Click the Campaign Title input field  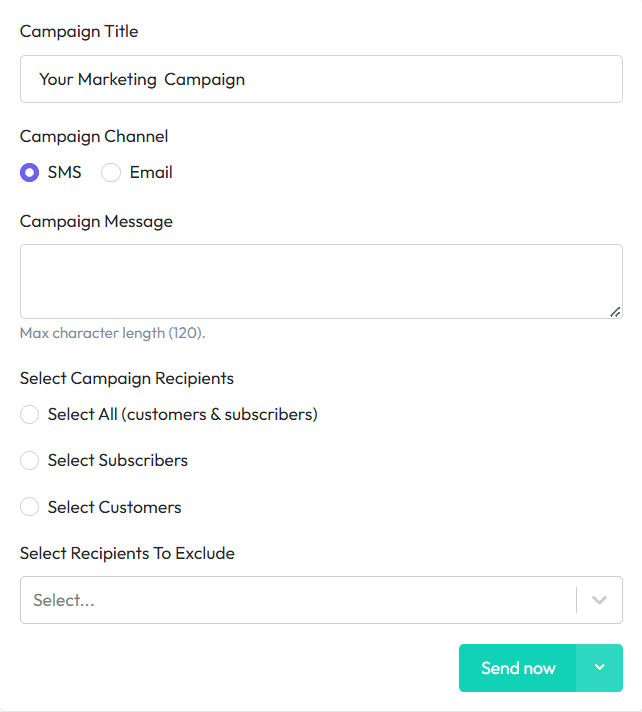click(x=320, y=79)
